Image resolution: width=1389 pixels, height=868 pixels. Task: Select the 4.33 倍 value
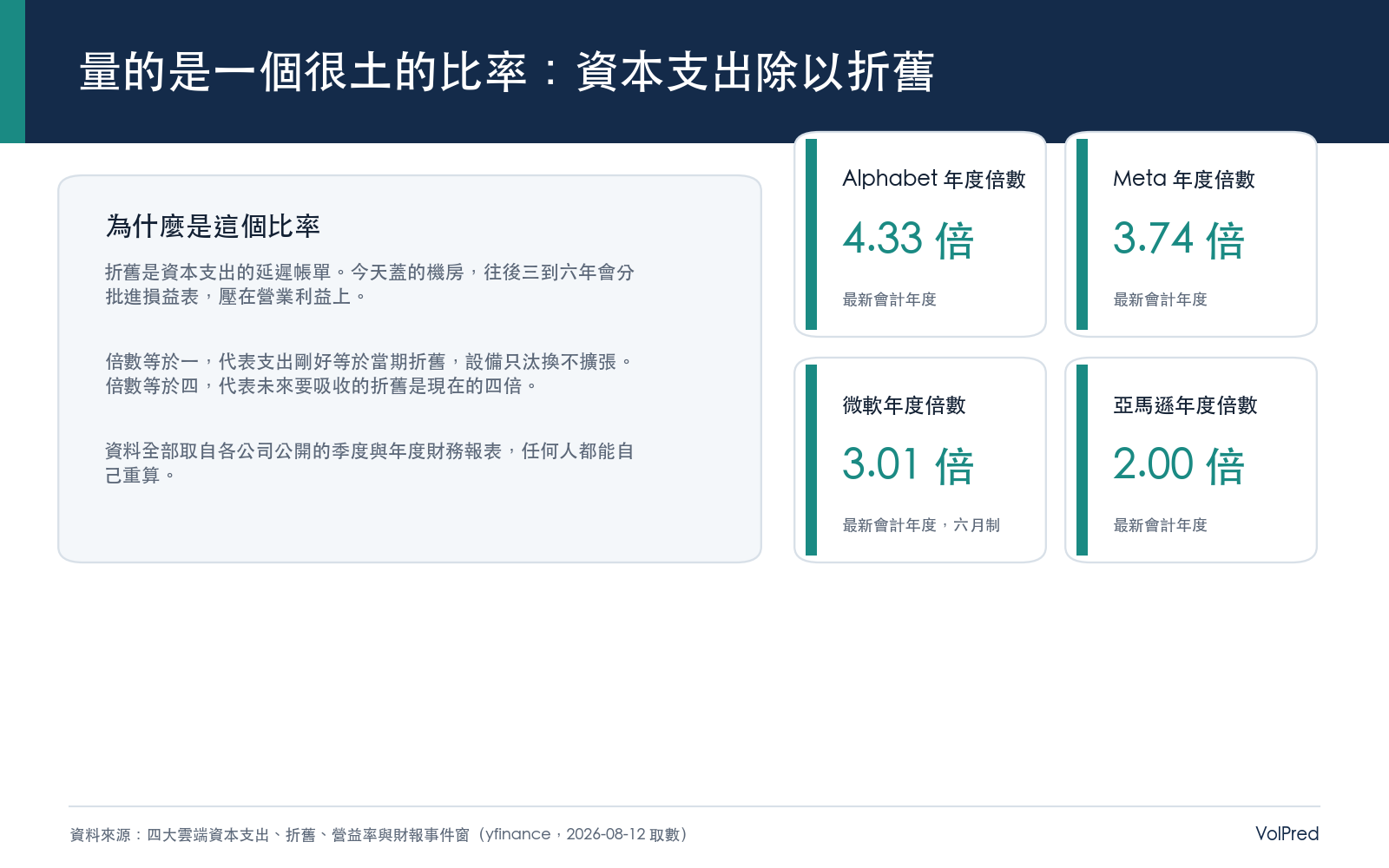(908, 240)
